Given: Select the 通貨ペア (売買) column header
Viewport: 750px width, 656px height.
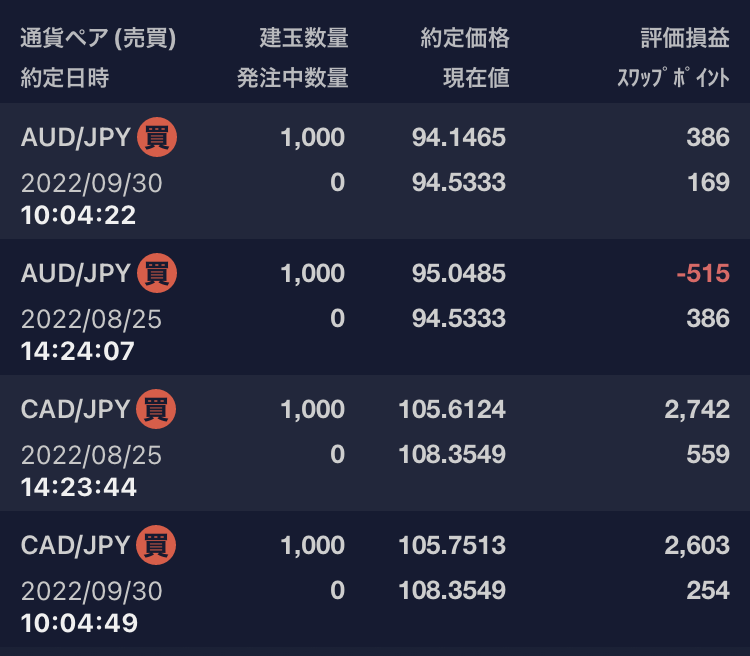Looking at the screenshot, I should click(x=98, y=39).
